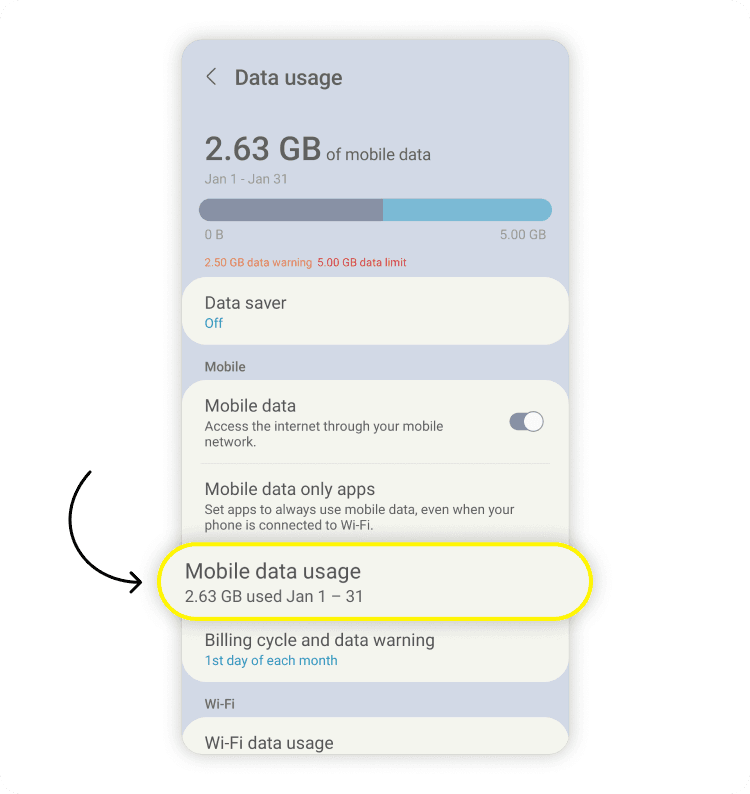Click the '5.00 GB data limit' label

pyautogui.click(x=362, y=263)
